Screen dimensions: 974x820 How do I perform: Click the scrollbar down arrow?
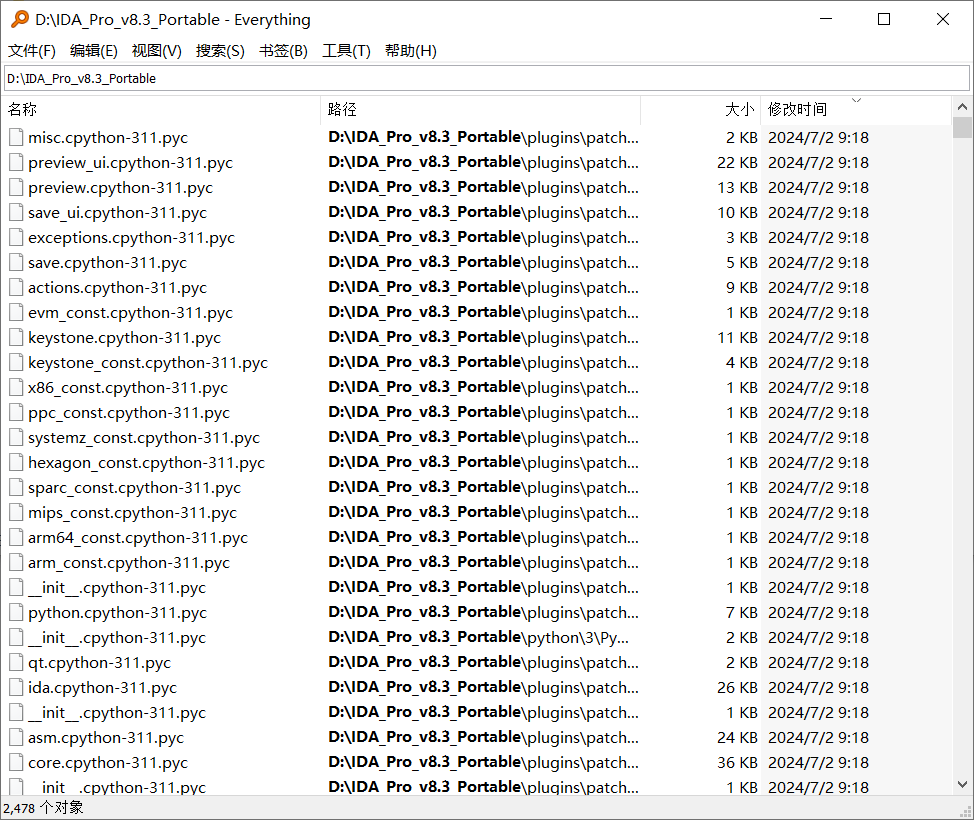[962, 785]
